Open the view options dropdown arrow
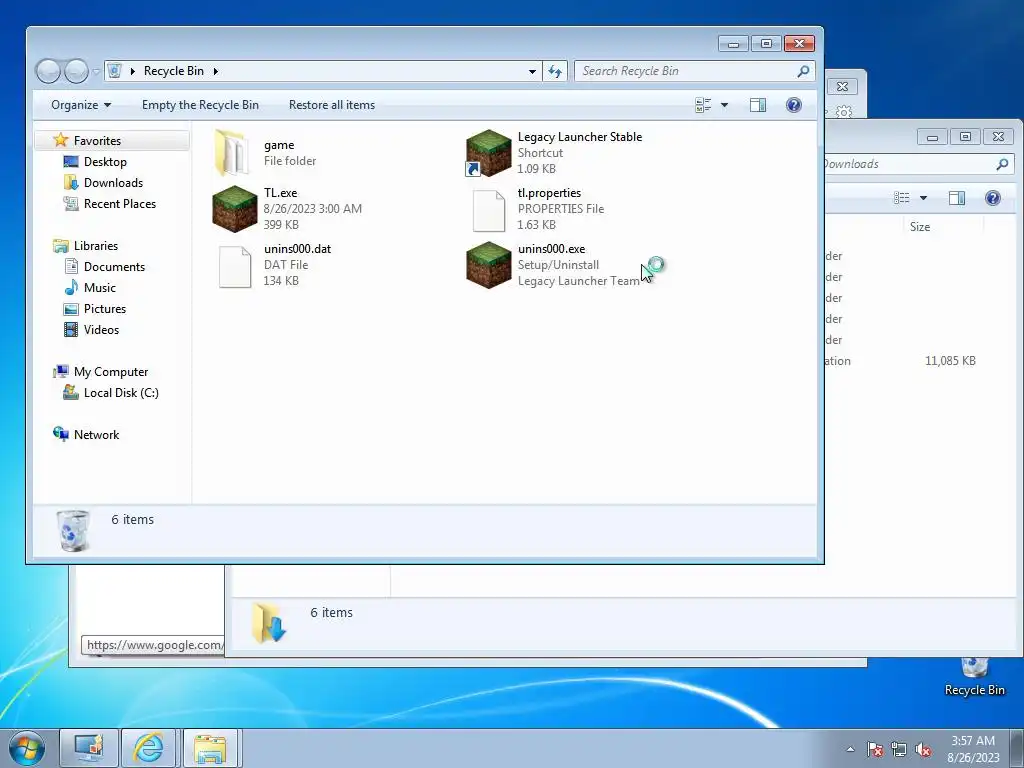This screenshot has width=1024, height=768. 724,105
